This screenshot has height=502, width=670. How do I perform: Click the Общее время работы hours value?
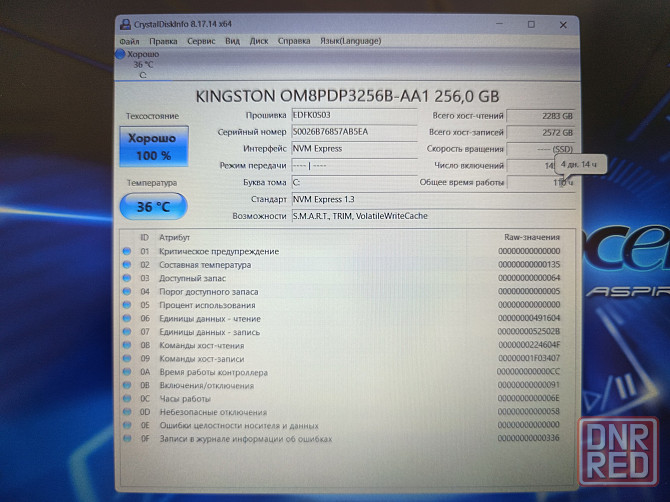[x=541, y=183]
